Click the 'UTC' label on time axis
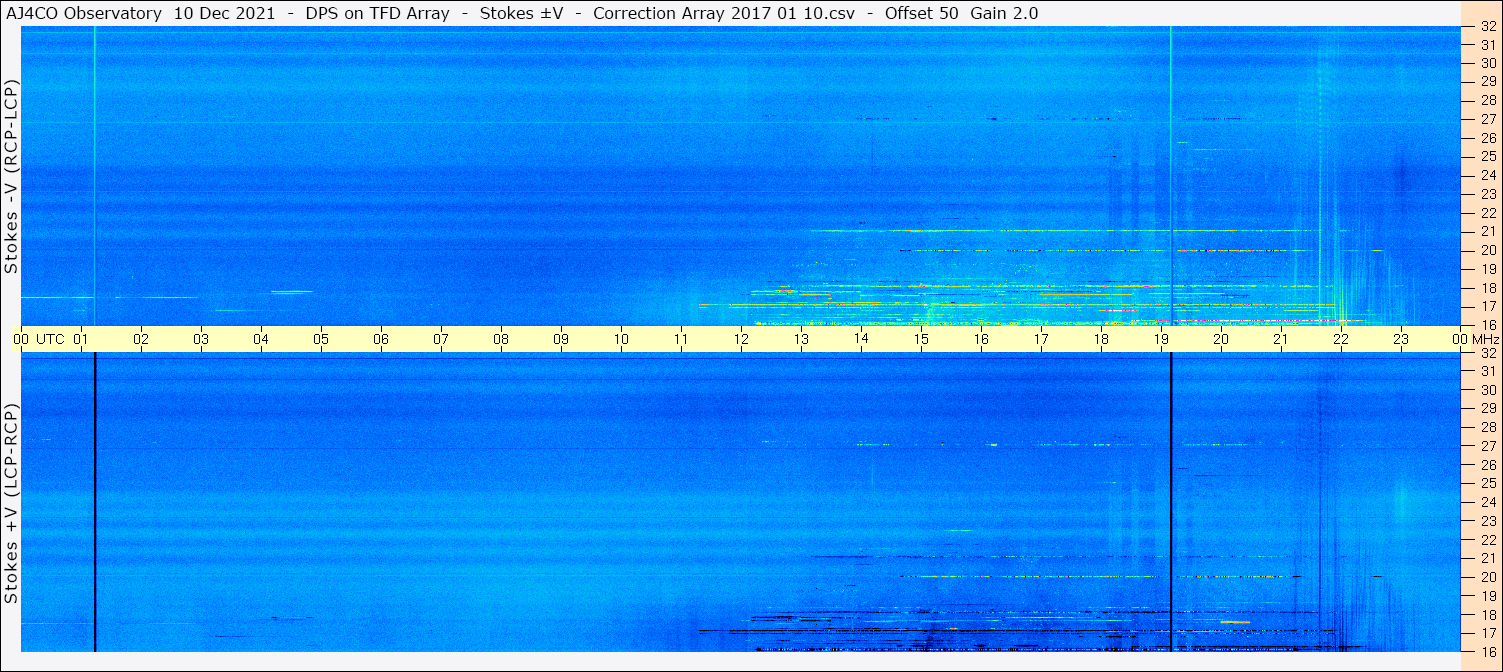Image resolution: width=1503 pixels, height=672 pixels. pyautogui.click(x=51, y=340)
